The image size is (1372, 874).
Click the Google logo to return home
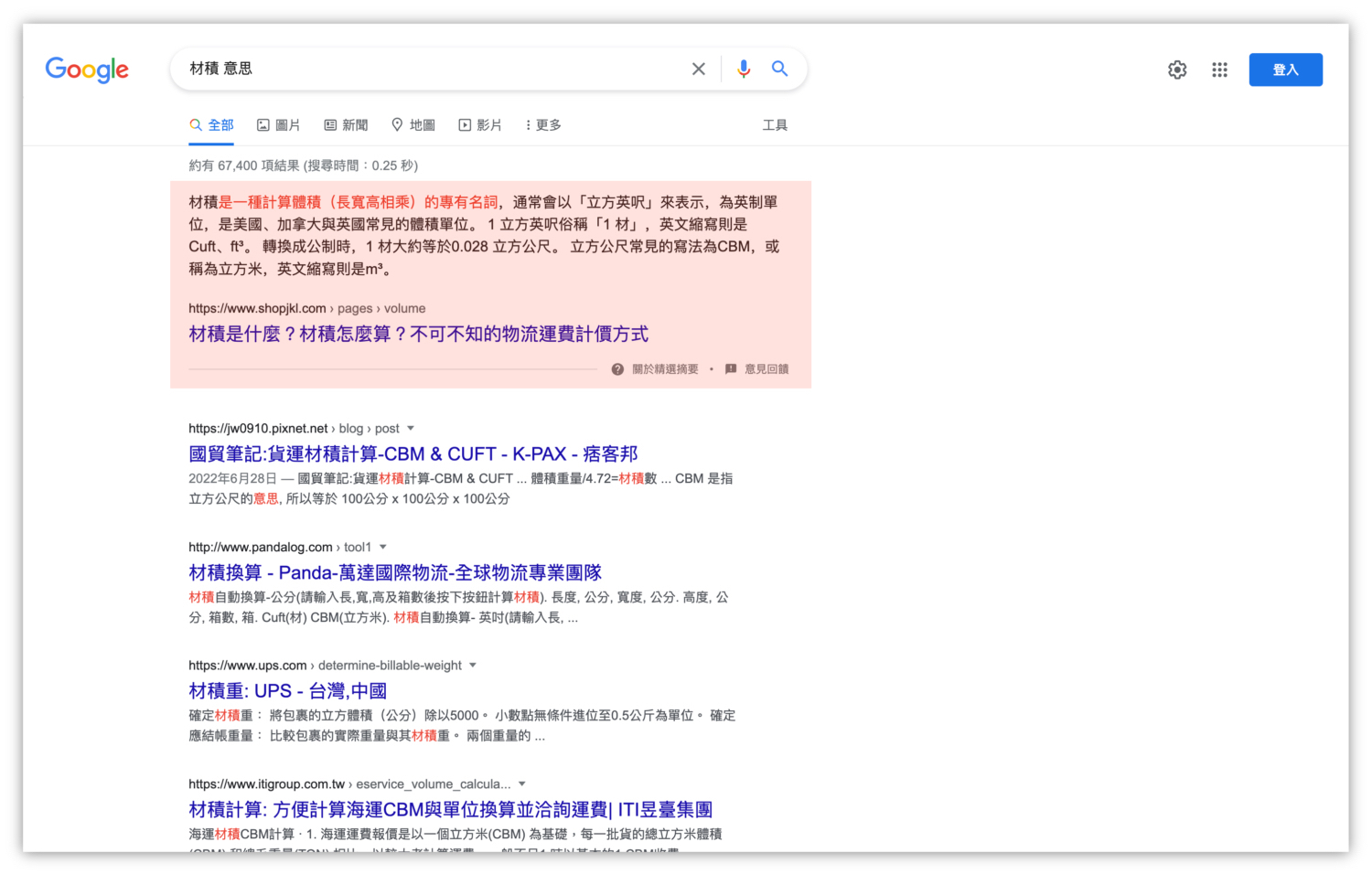[x=87, y=70]
